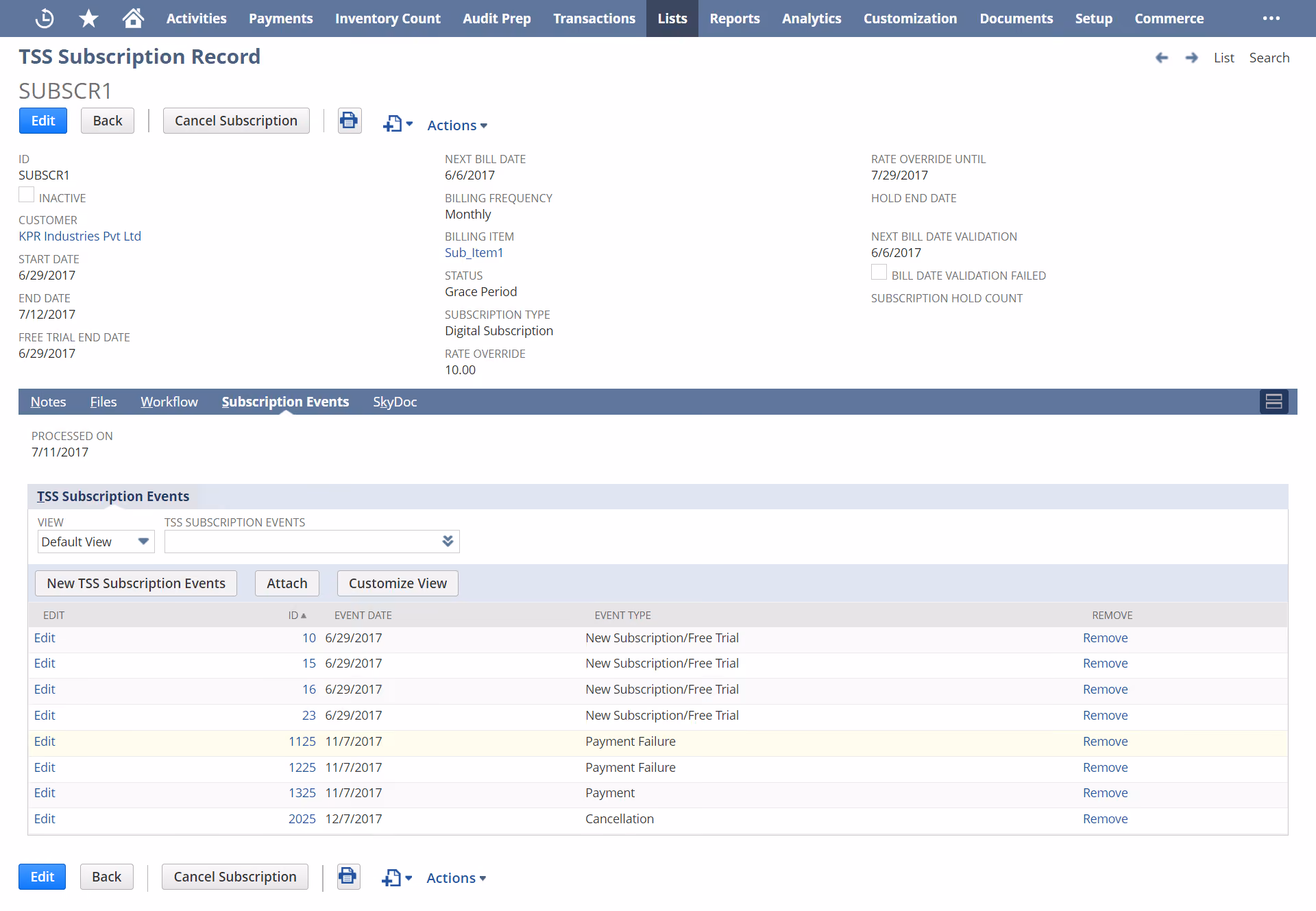Image resolution: width=1316 pixels, height=911 pixels.
Task: Click the Customize View button
Action: point(398,583)
